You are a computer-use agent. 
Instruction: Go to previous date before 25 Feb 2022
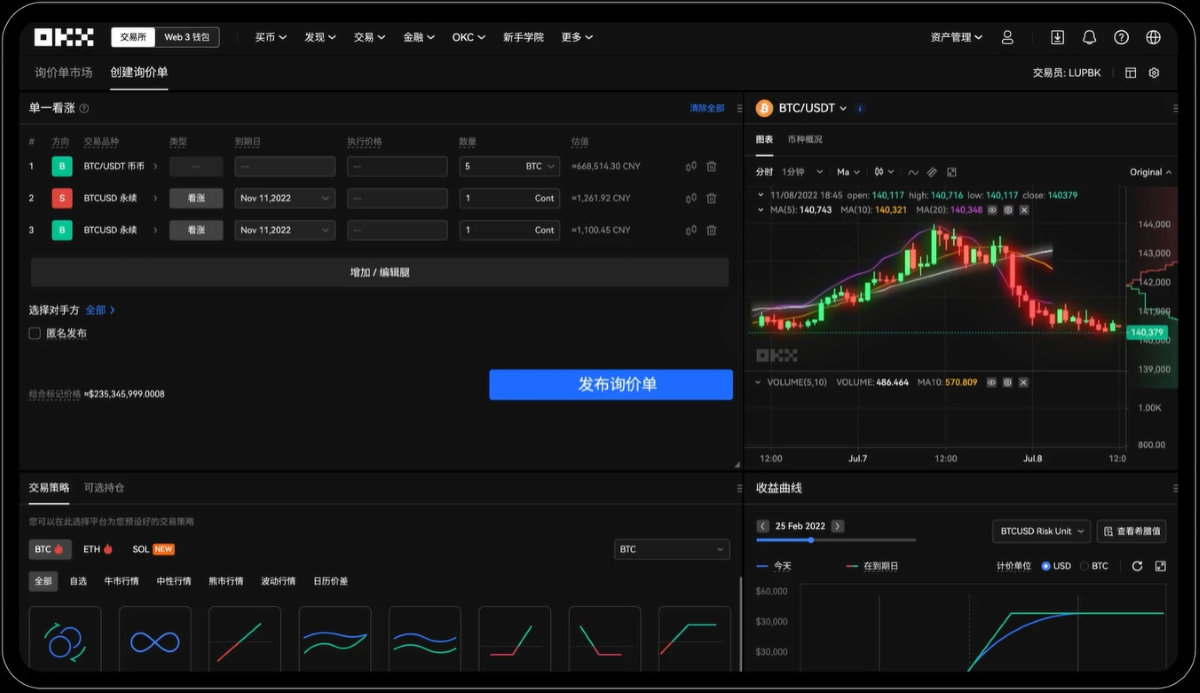point(763,526)
